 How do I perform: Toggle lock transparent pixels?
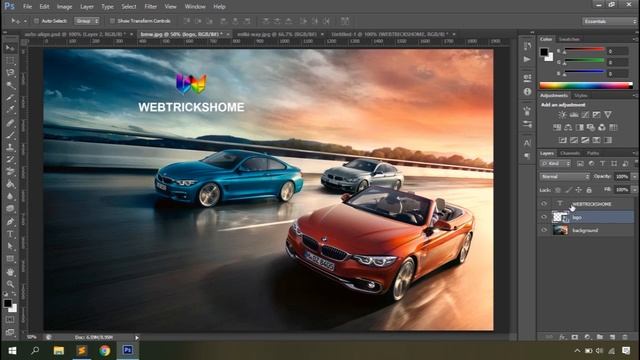558,190
